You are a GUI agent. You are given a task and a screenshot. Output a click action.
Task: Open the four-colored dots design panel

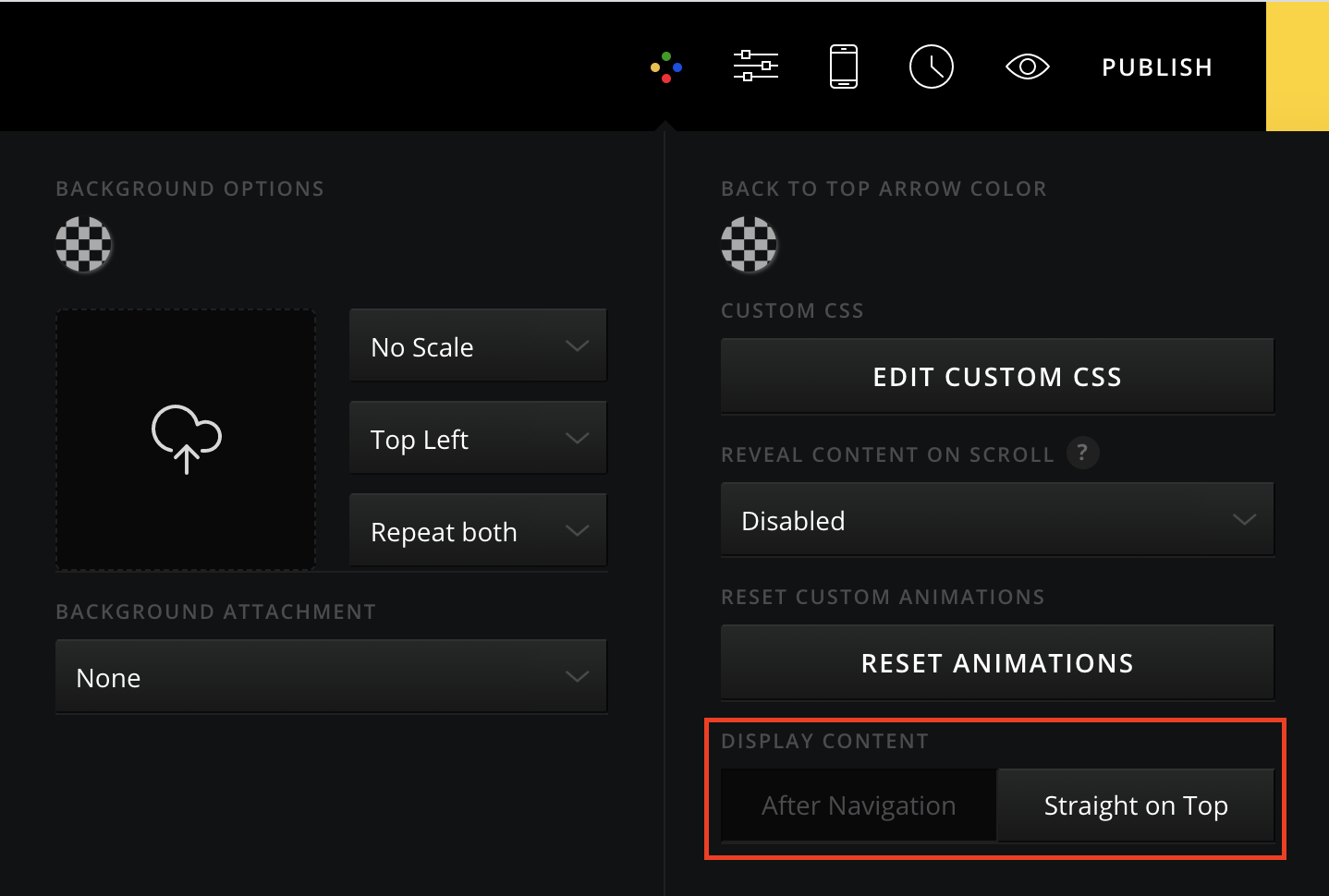point(666,67)
